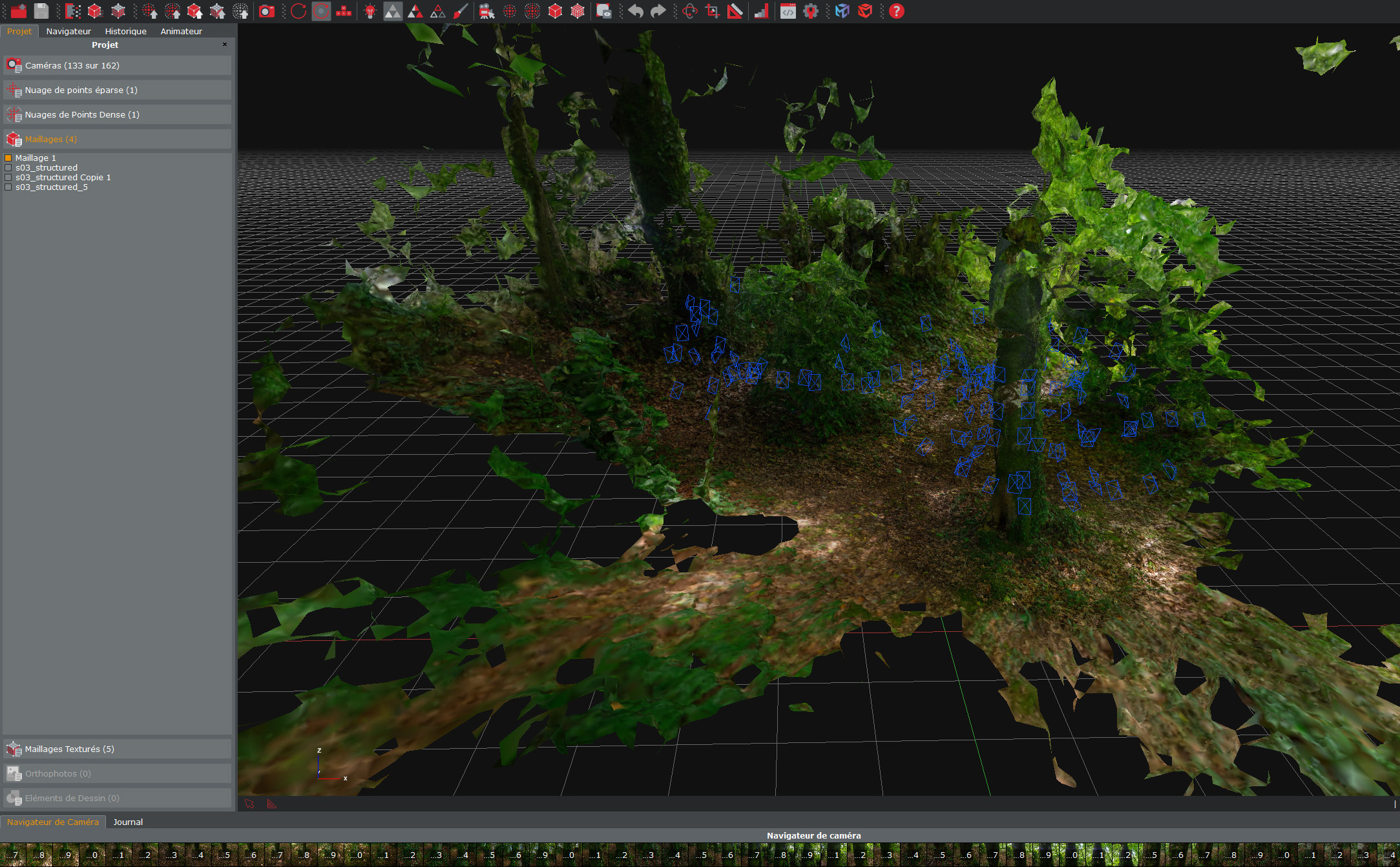The height and width of the screenshot is (867, 1400).
Task: Select the s03_structured Copie 1 entry
Action: click(63, 177)
